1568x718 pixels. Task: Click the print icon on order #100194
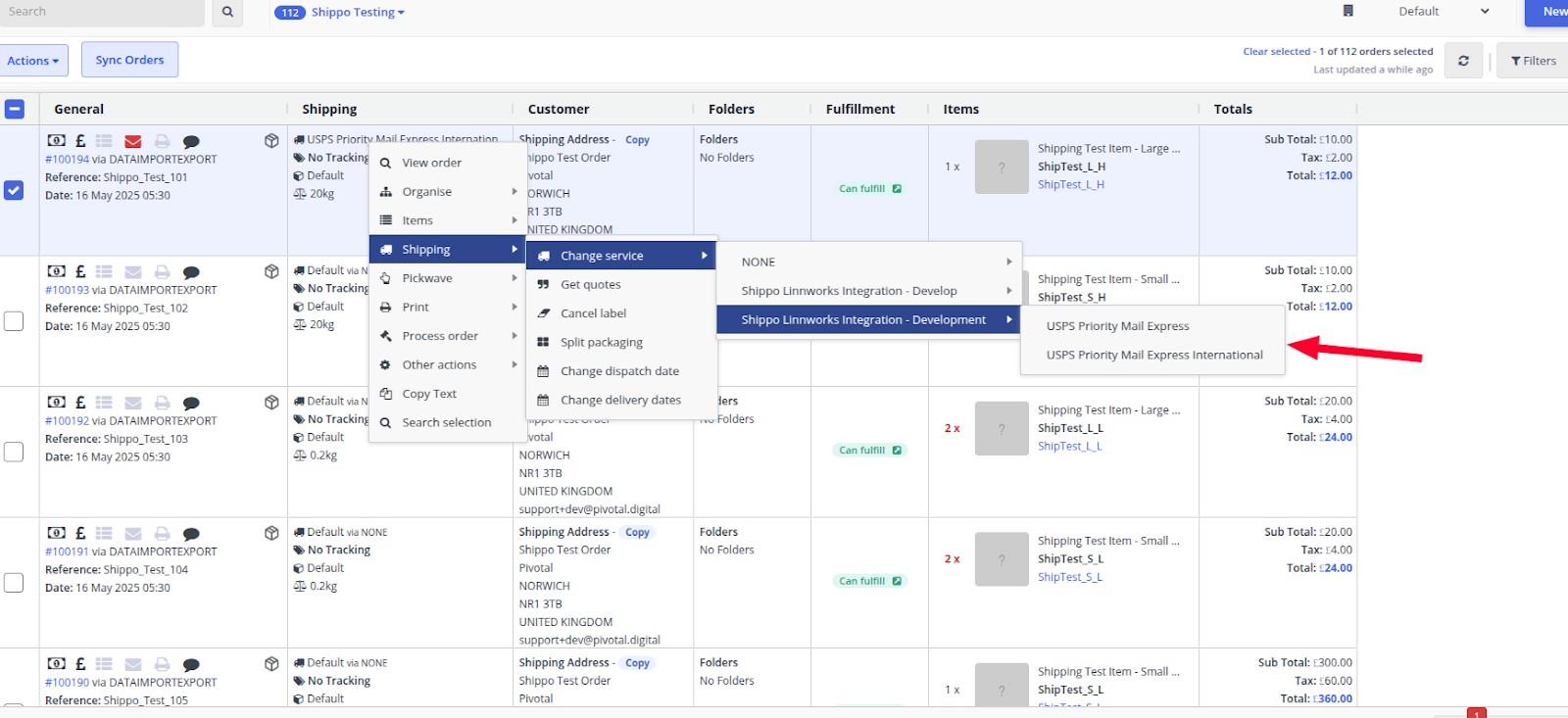tap(162, 141)
